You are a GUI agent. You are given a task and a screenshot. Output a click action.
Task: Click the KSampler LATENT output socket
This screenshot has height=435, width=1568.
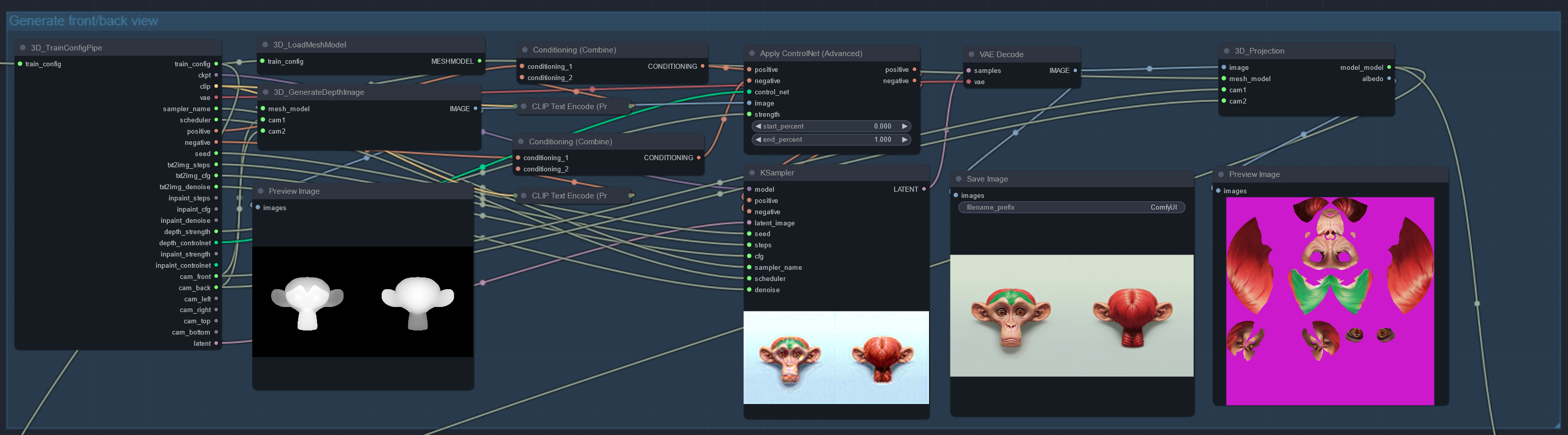[x=923, y=190]
